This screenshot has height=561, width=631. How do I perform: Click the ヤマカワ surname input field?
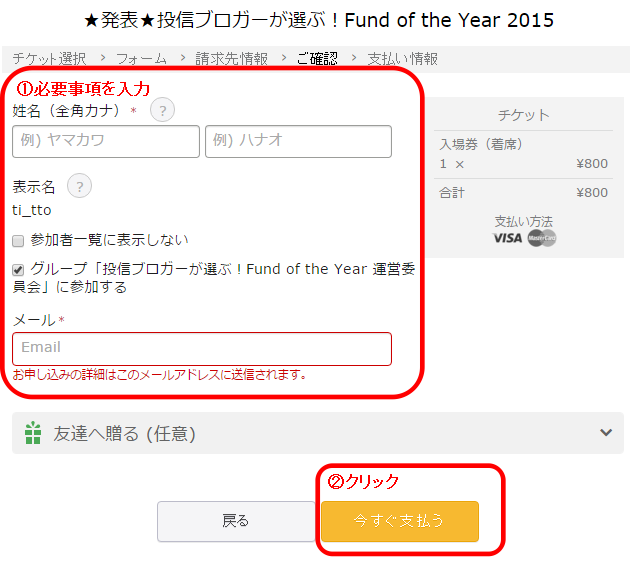pyautogui.click(x=106, y=141)
